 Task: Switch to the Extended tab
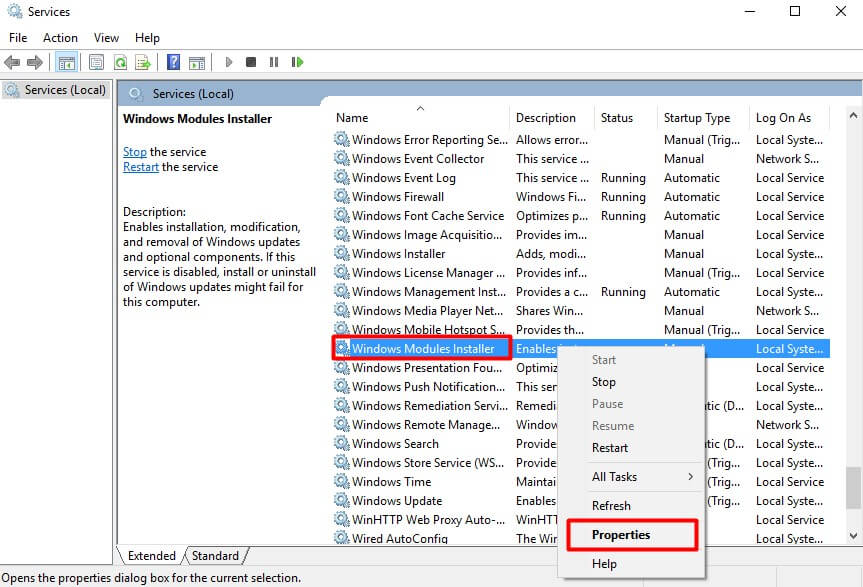click(151, 556)
